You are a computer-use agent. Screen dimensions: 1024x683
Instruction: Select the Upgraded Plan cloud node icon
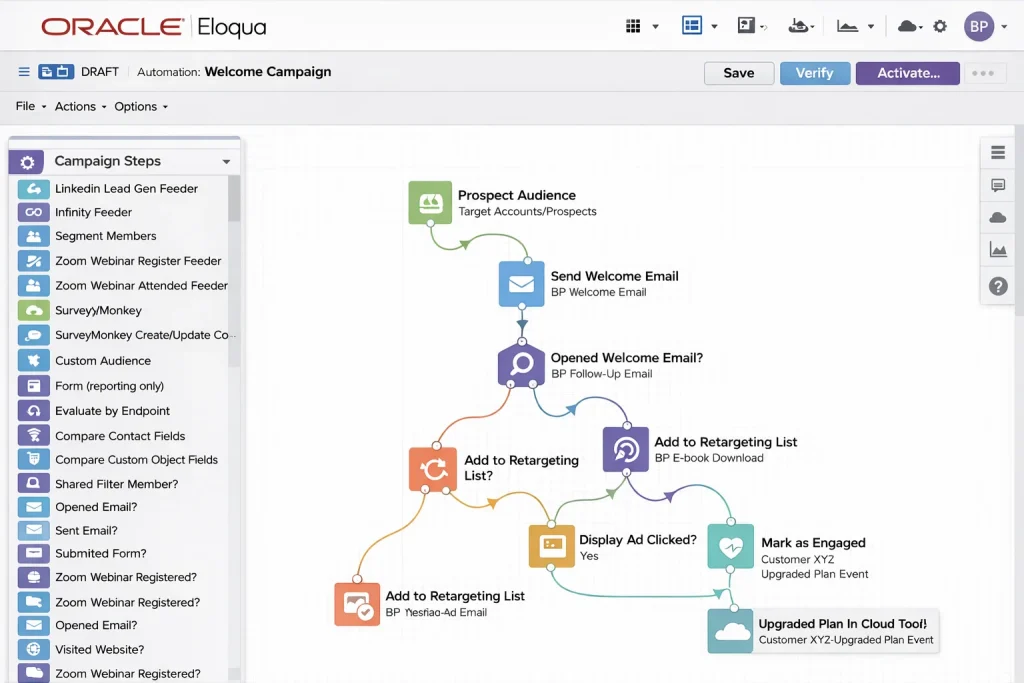[730, 631]
